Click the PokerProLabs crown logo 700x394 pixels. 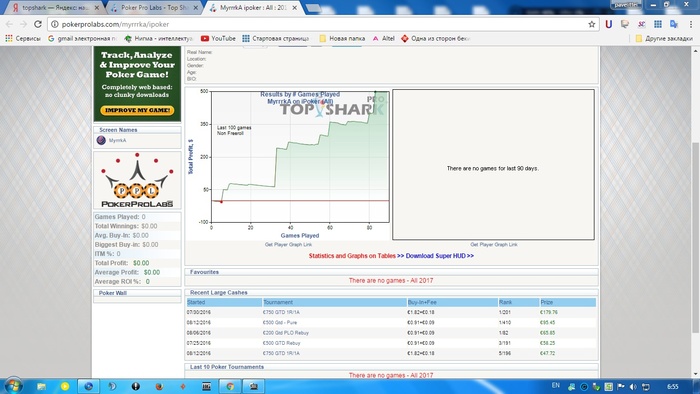pos(137,180)
